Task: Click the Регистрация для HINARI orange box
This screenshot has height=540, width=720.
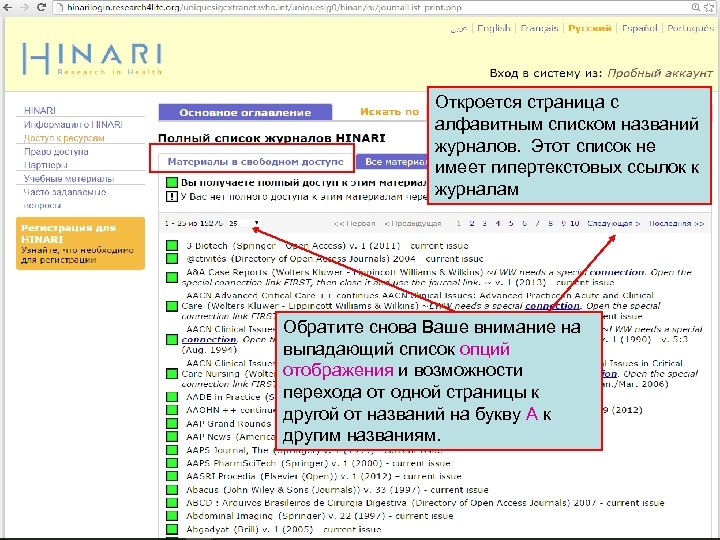Action: 80,243
